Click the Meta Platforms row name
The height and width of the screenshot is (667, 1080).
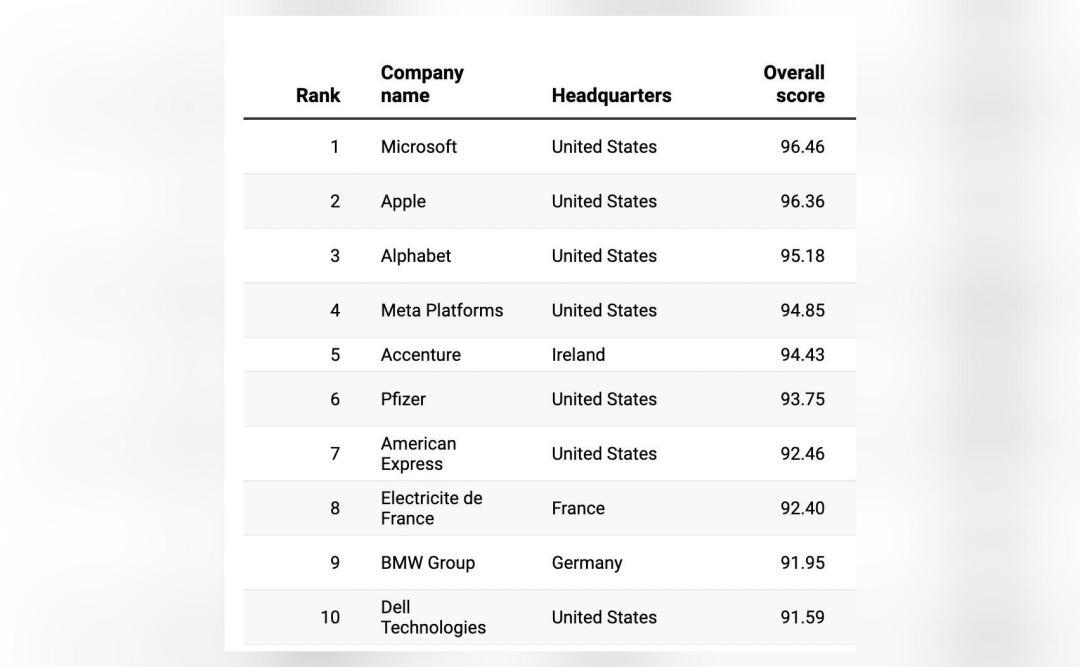442,310
